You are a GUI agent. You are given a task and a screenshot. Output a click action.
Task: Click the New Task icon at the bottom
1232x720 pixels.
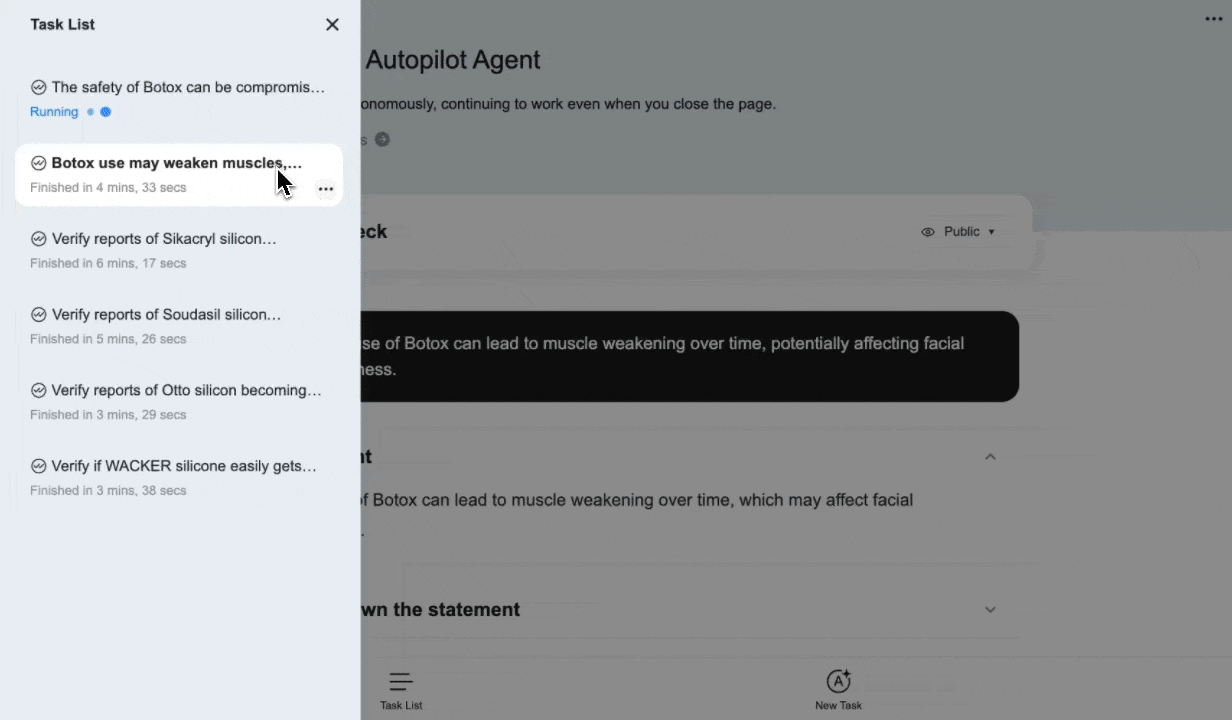838,680
